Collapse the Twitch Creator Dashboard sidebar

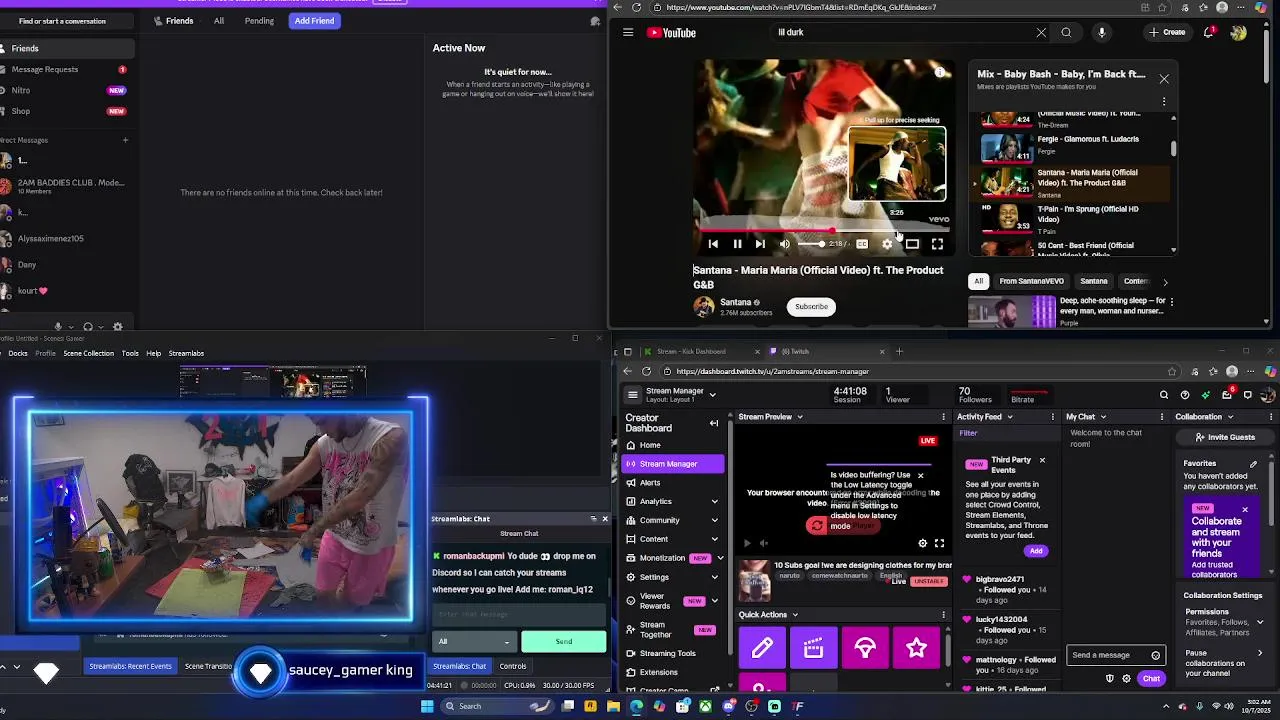click(x=714, y=423)
